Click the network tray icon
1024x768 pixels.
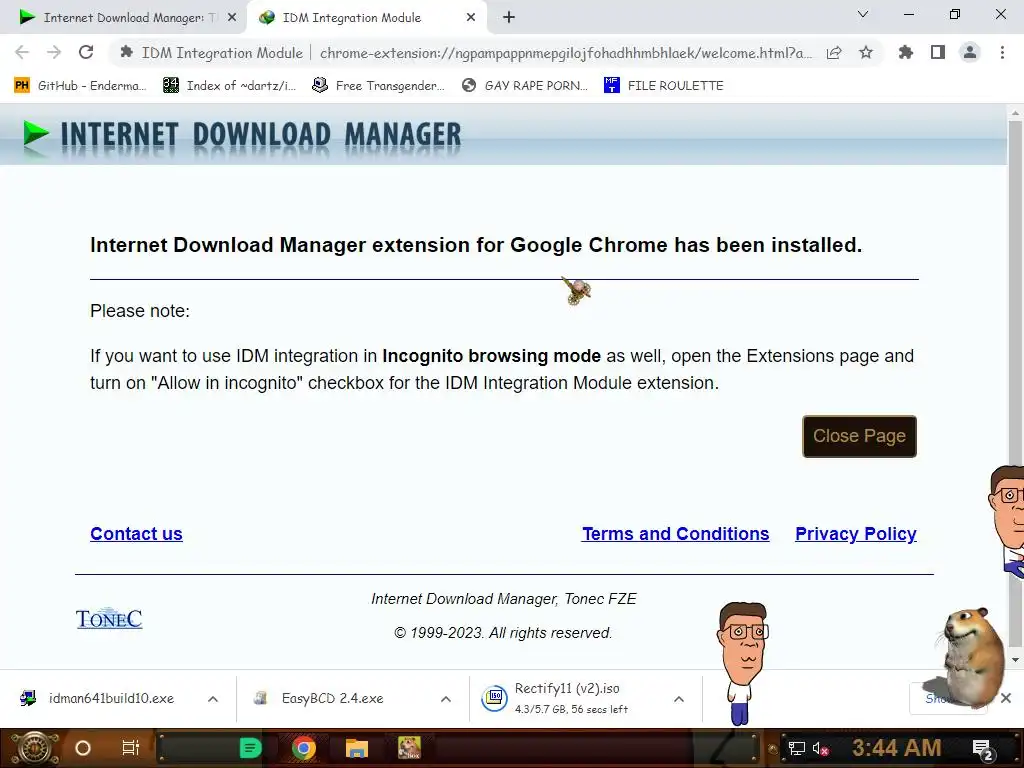tap(797, 748)
